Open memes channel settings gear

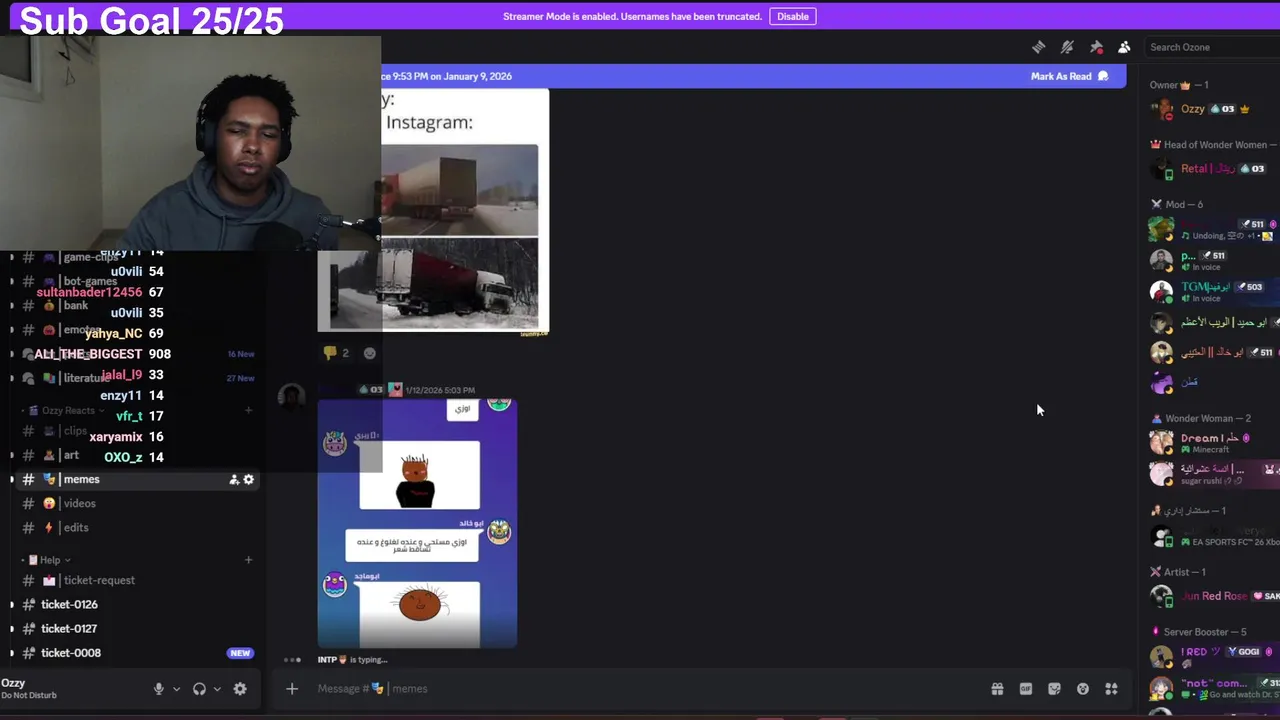click(x=249, y=480)
